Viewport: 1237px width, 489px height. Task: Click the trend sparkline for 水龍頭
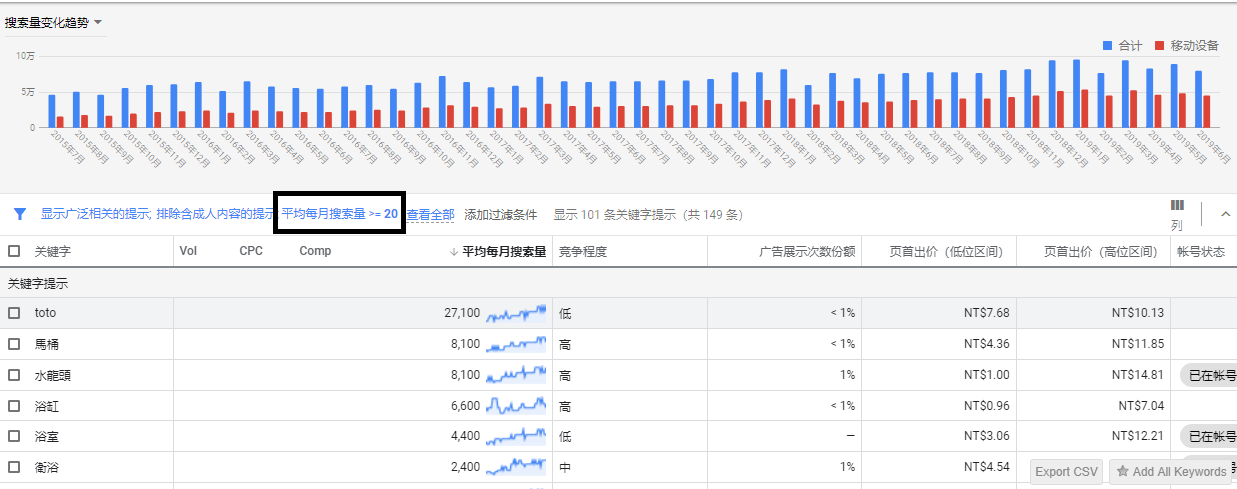click(516, 375)
